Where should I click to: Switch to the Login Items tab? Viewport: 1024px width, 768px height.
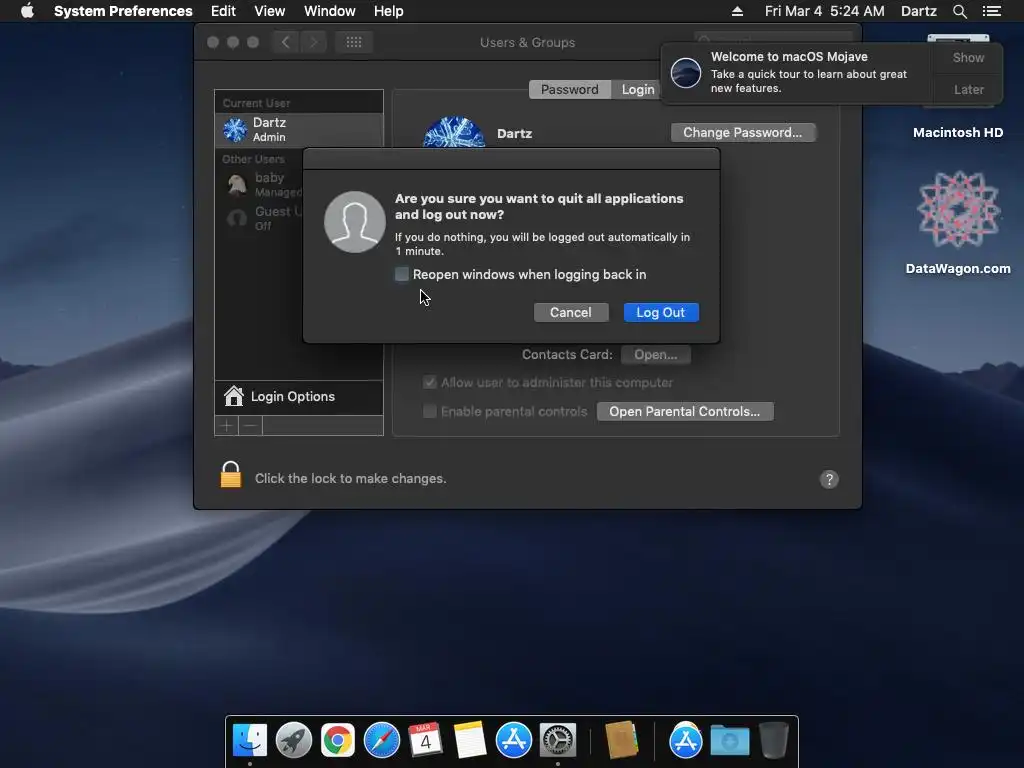pos(637,89)
